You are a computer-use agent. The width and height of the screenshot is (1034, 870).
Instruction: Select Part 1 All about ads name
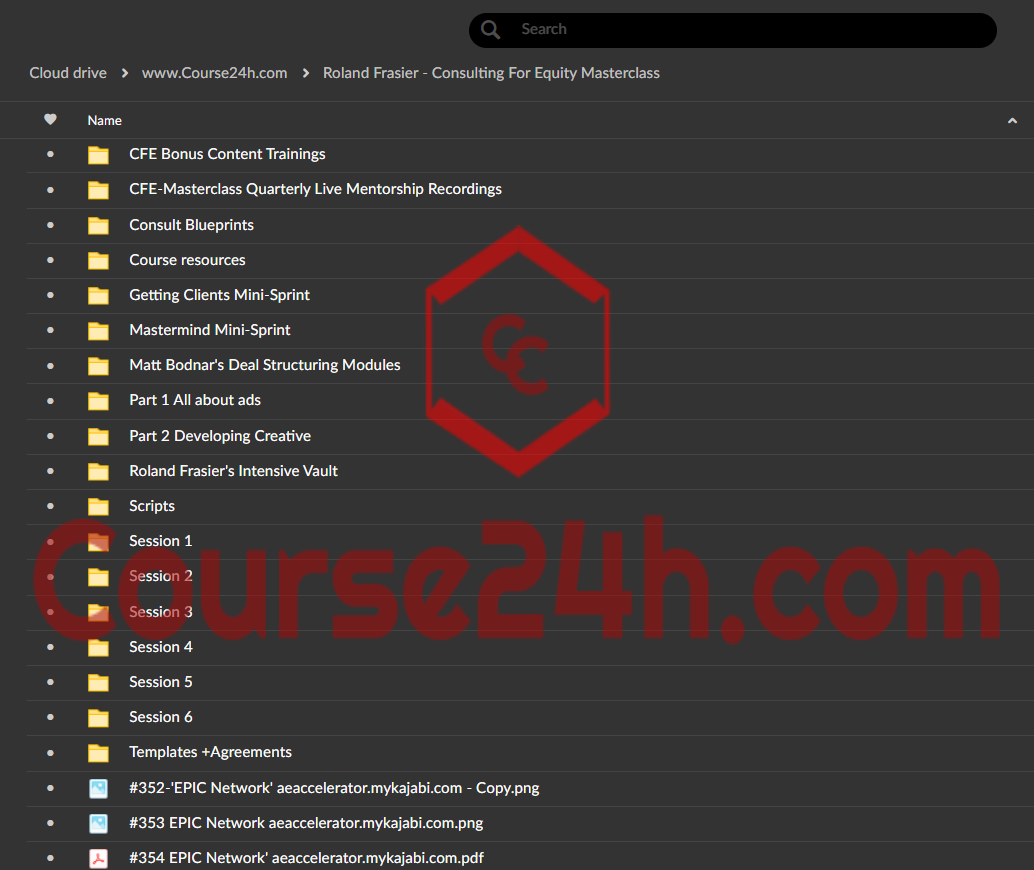195,400
